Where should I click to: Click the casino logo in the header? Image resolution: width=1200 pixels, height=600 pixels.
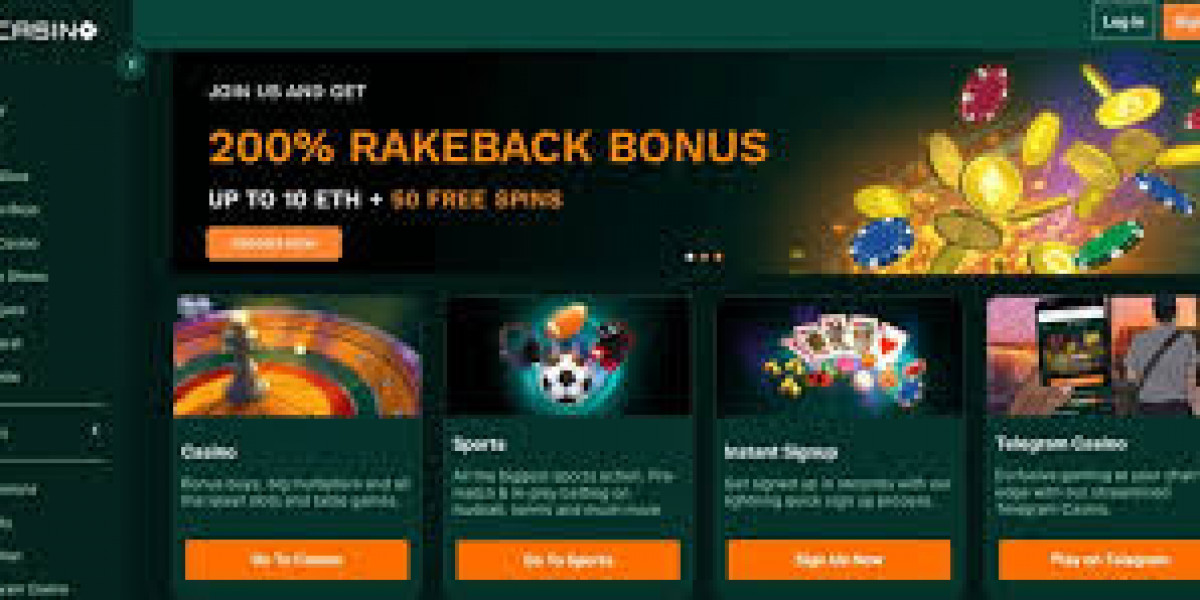point(48,30)
